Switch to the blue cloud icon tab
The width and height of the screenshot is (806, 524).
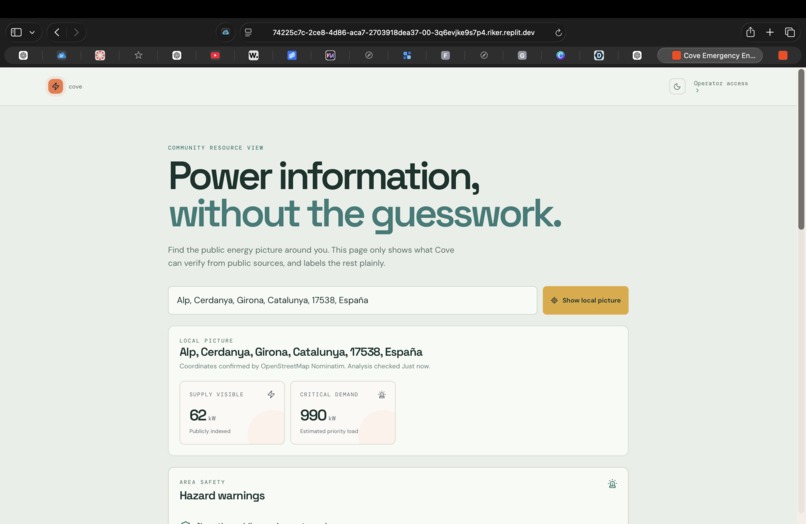coord(61,56)
